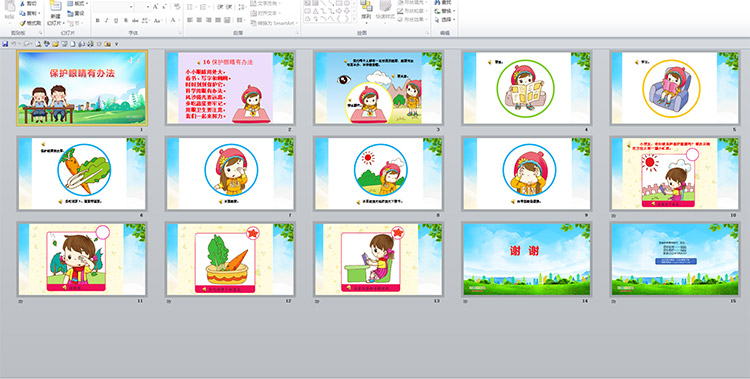Viewport: 750px width, 379px height.
Task: Open the Arrange (排列) tool
Action: point(366,11)
